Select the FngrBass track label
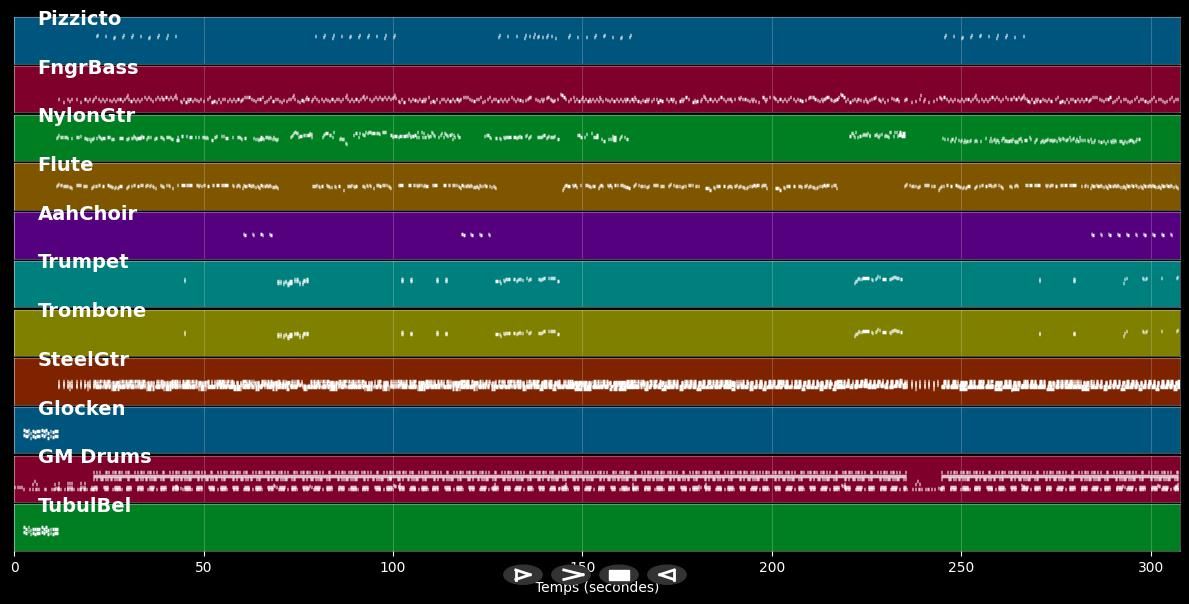 click(88, 68)
